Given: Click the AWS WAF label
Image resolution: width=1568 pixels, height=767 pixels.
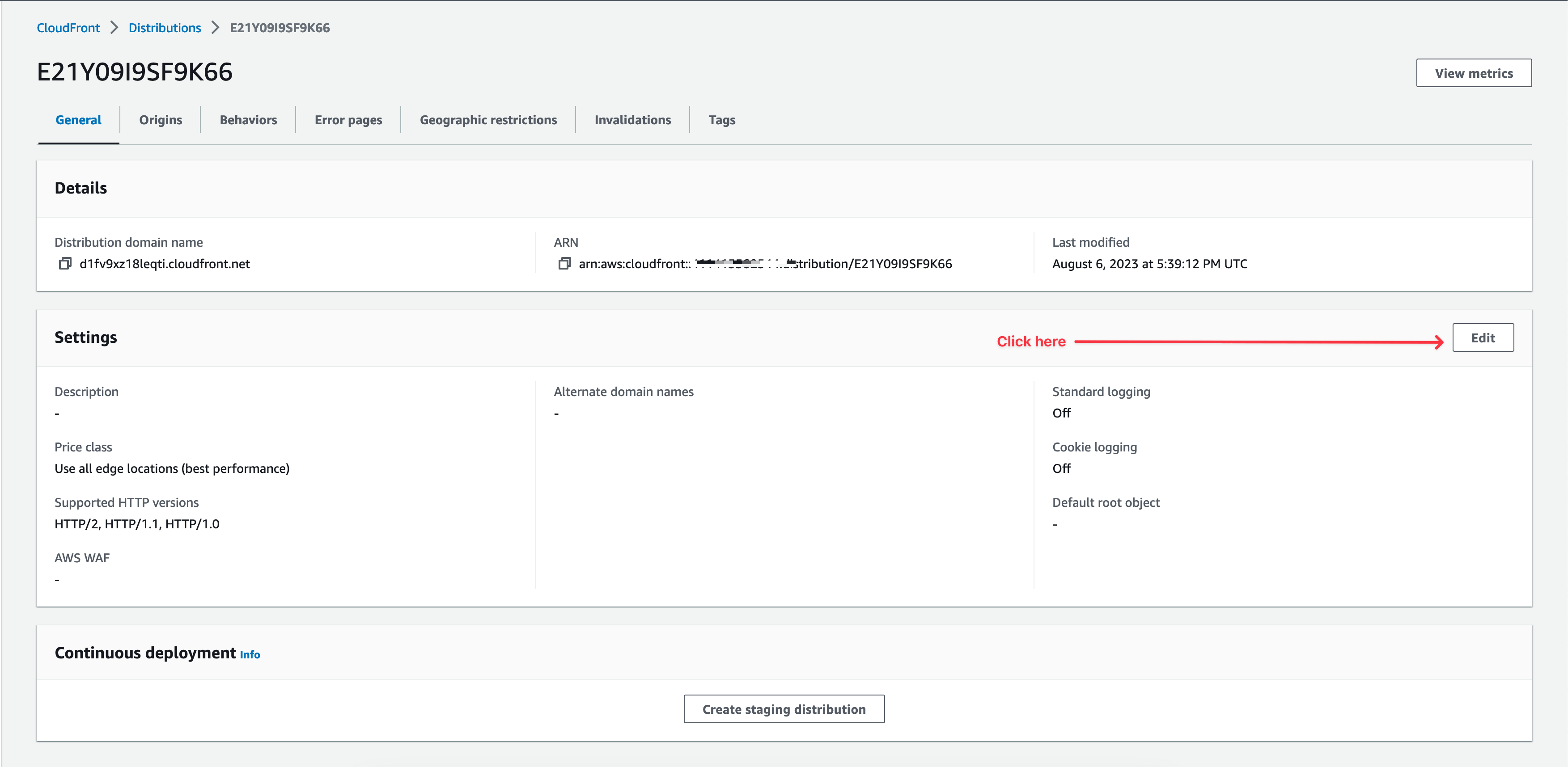Looking at the screenshot, I should pyautogui.click(x=82, y=558).
